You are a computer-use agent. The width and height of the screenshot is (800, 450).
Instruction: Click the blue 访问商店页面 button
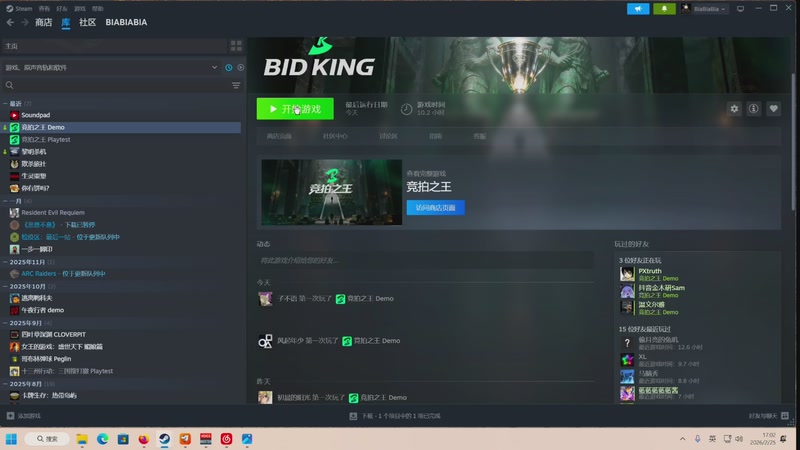[435, 208]
